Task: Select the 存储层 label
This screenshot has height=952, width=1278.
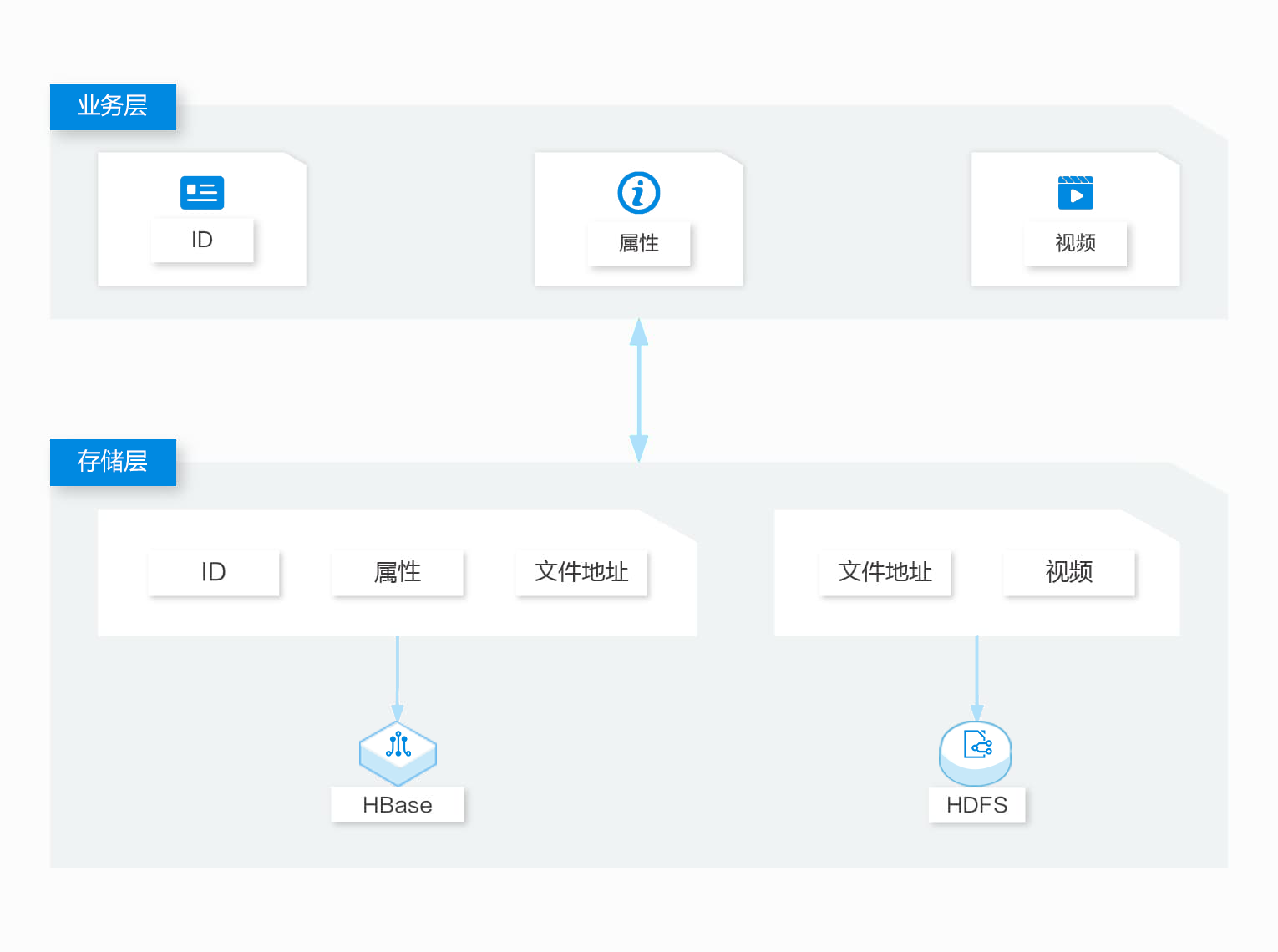Action: click(113, 462)
